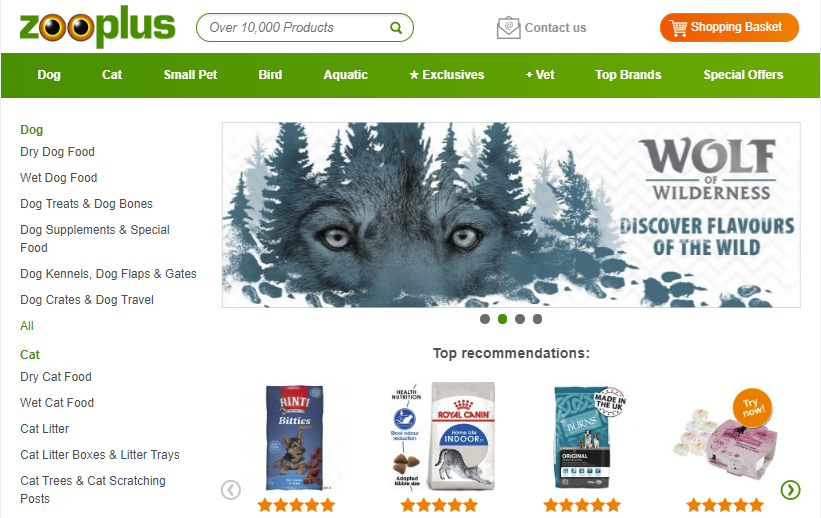Open the Dog menu in navigation bar
The image size is (821, 518).
pos(49,75)
